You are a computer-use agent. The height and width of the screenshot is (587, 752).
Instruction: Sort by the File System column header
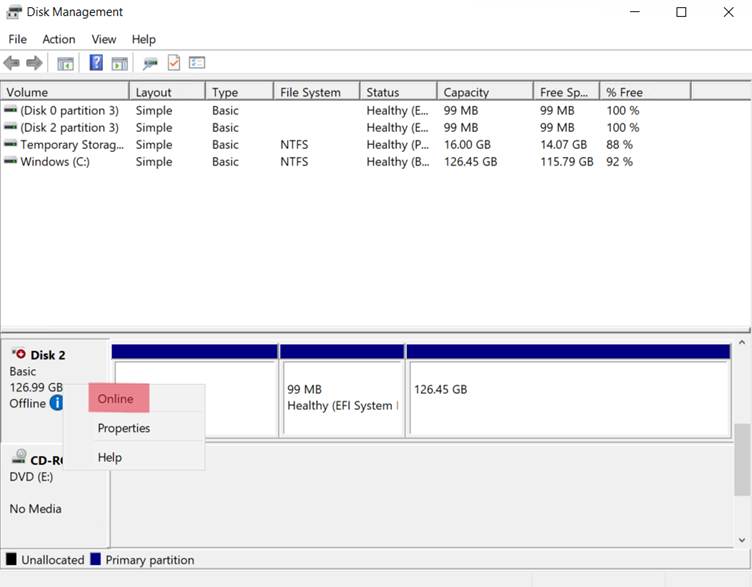[x=317, y=92]
